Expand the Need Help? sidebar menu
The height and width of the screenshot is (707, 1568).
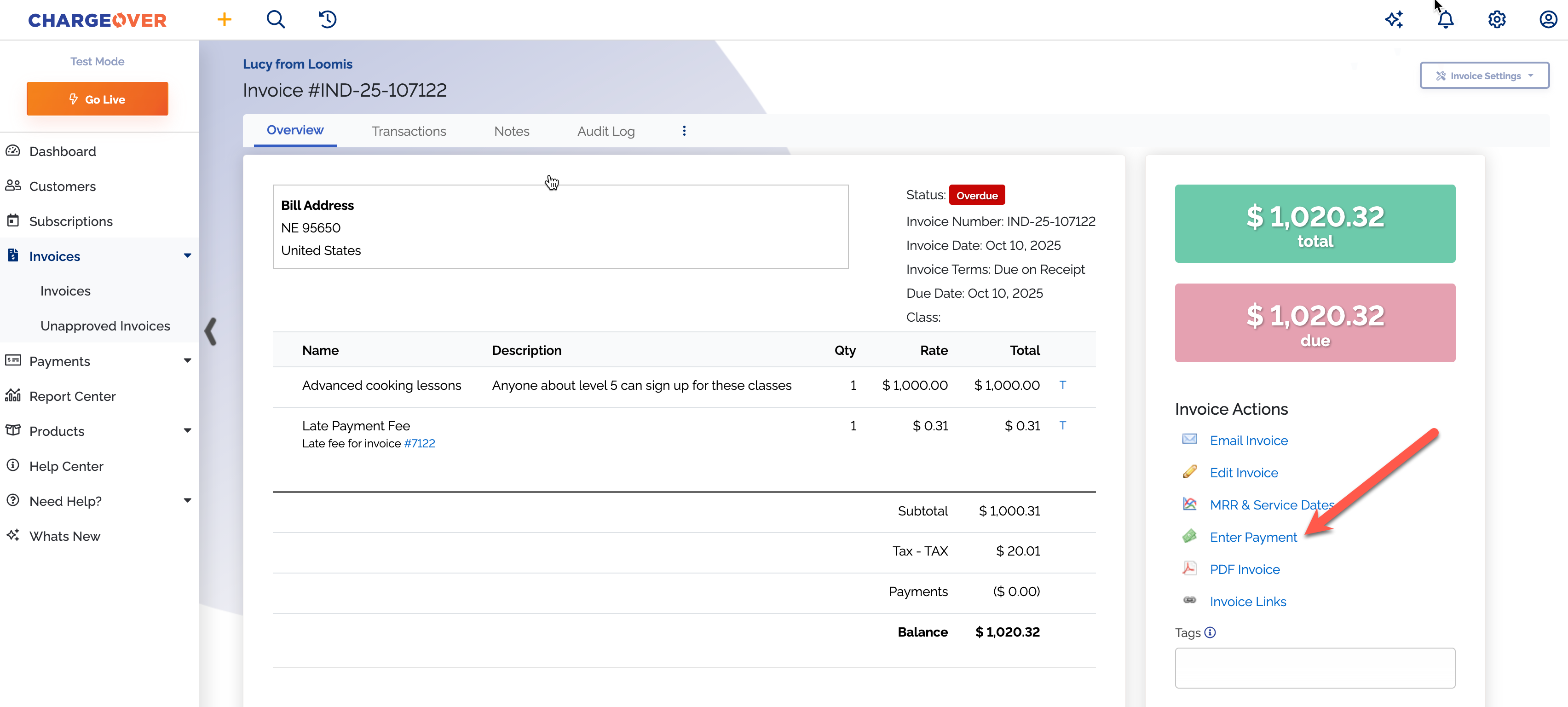click(187, 501)
